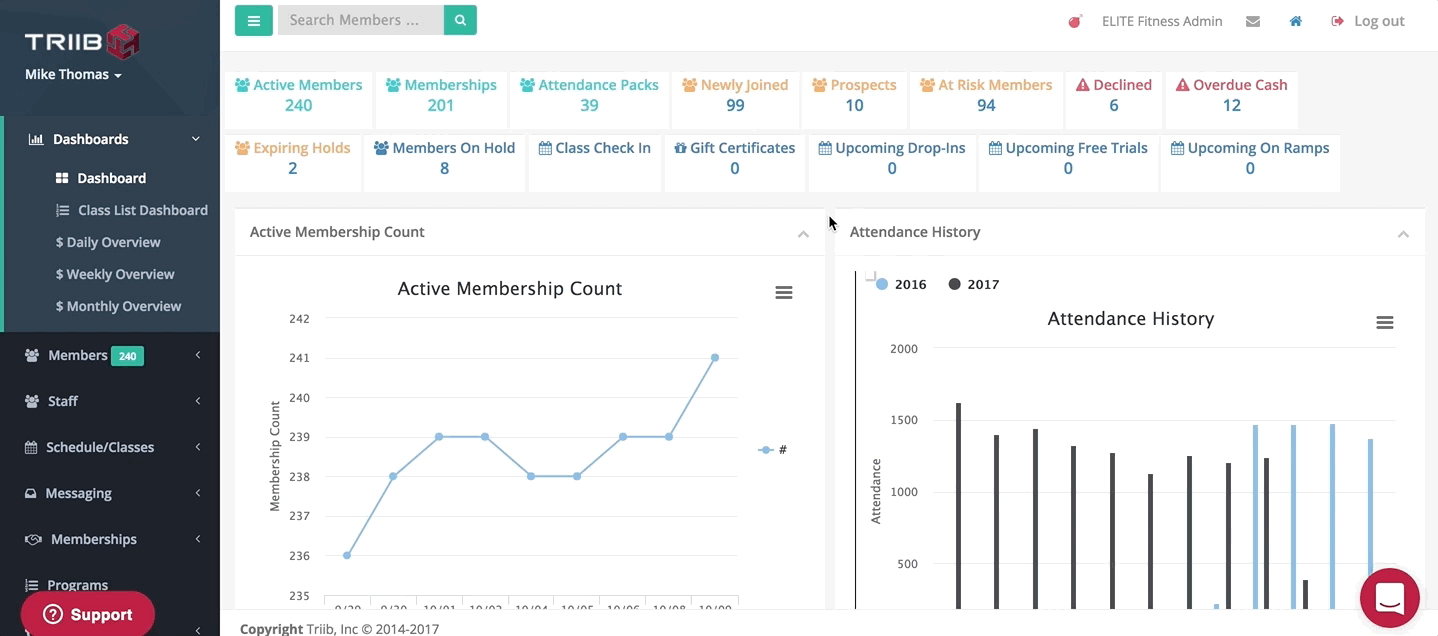This screenshot has width=1438, height=636.
Task: Expand the Mike Thomas user dropdown
Action: pos(73,74)
